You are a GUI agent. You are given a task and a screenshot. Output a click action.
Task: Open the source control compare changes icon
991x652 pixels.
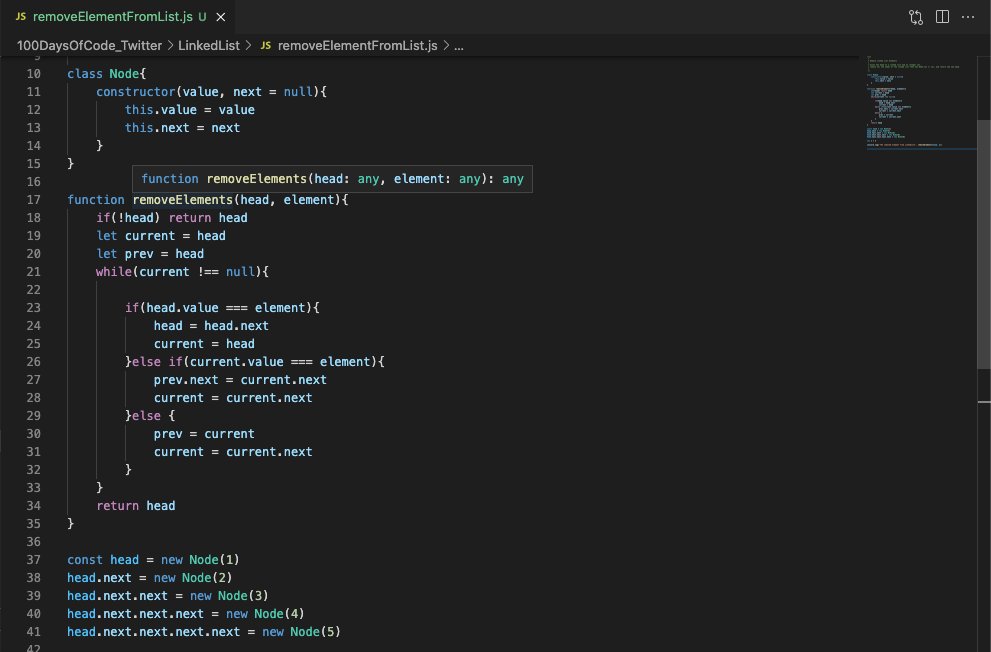tap(916, 17)
